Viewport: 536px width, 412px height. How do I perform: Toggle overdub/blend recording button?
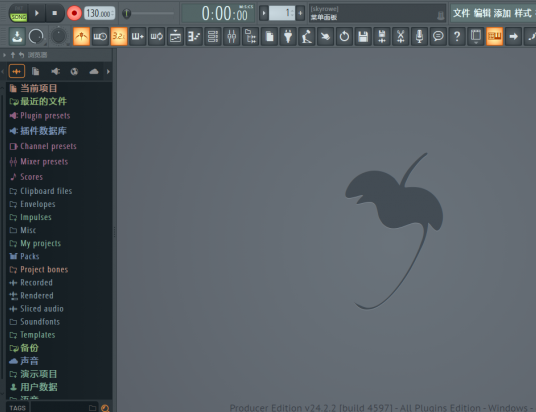pyautogui.click(x=138, y=36)
